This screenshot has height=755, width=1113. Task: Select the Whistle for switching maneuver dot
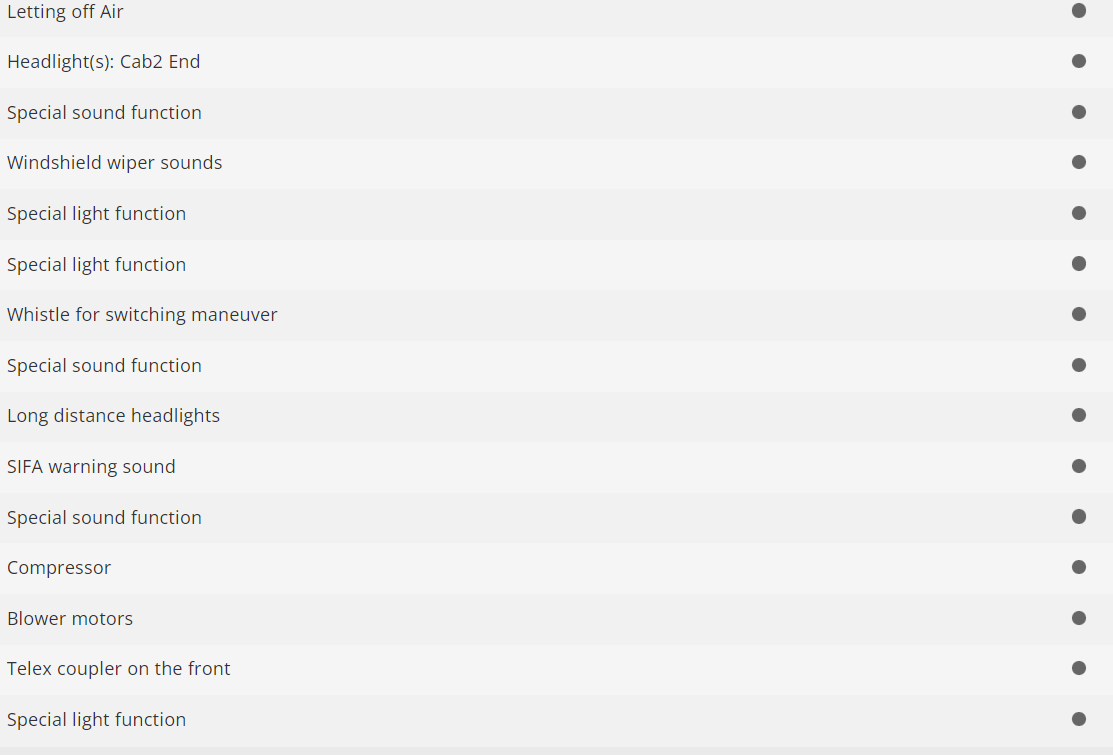pyautogui.click(x=1079, y=314)
